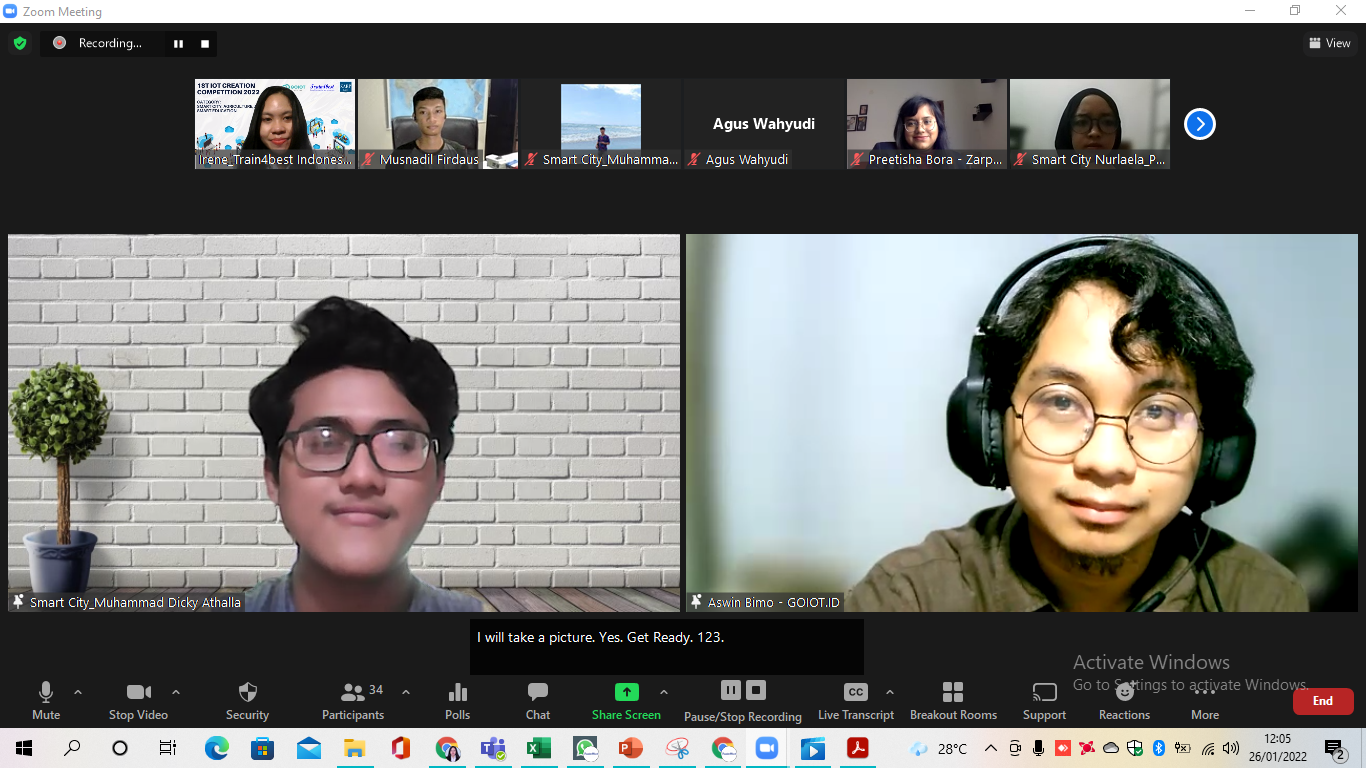Open Cortana from the taskbar
Screen dimensions: 1366x768
pyautogui.click(x=120, y=748)
